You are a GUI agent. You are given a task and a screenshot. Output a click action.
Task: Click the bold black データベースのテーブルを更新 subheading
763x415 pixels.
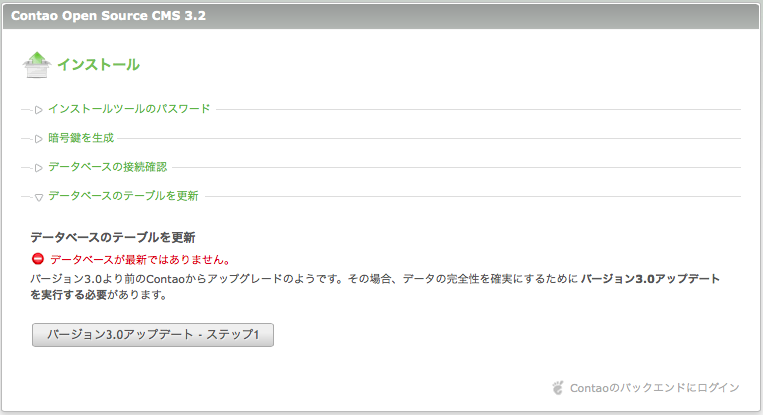point(113,237)
